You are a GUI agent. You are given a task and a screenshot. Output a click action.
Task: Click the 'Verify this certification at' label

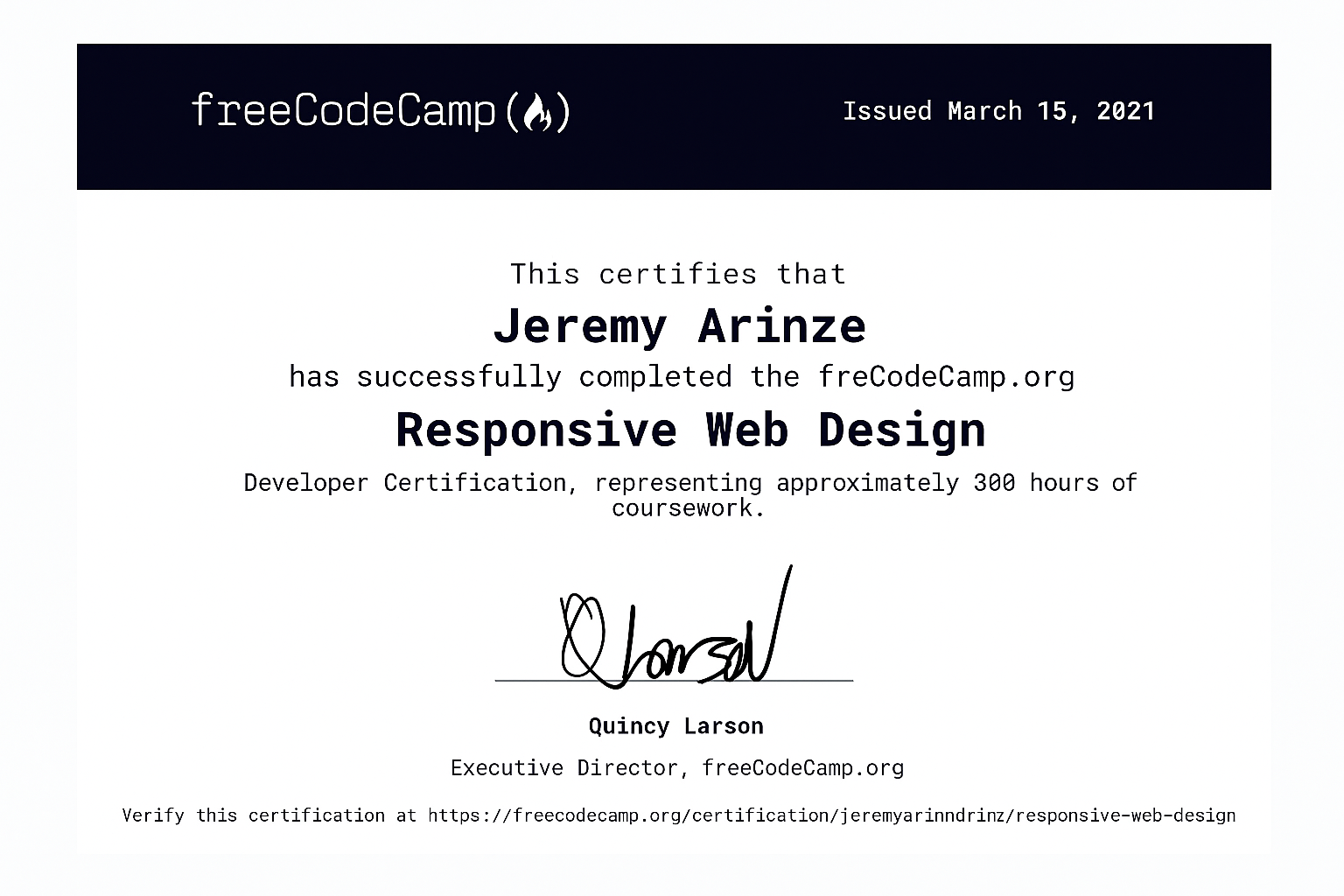point(269,815)
